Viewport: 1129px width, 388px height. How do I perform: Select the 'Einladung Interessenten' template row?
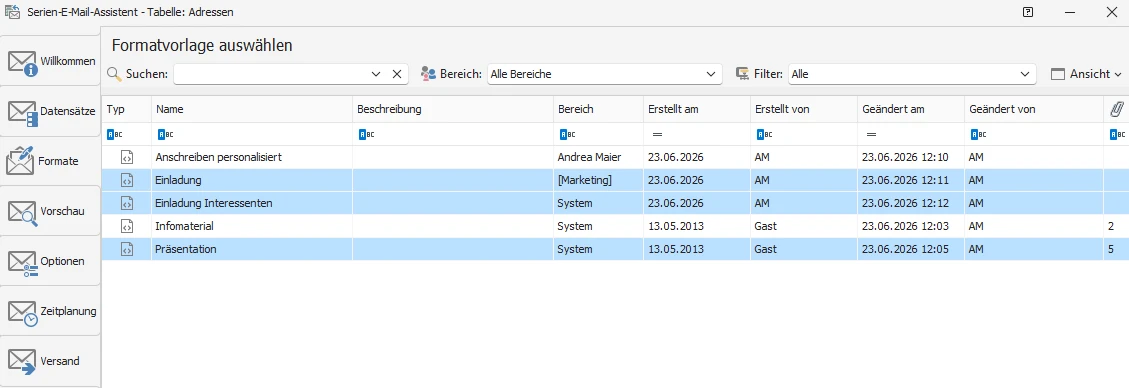point(615,203)
